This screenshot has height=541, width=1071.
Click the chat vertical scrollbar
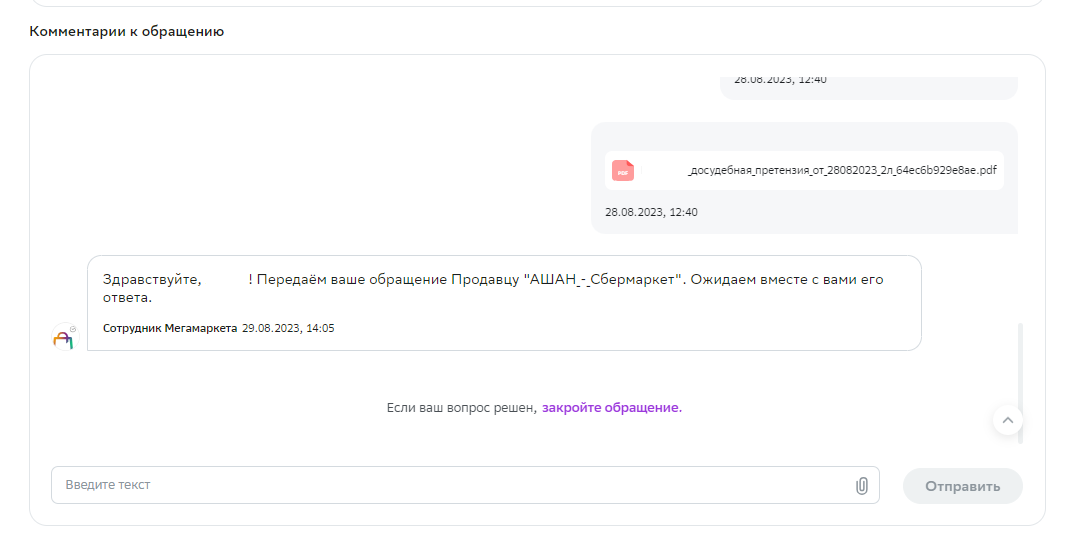point(1020,383)
